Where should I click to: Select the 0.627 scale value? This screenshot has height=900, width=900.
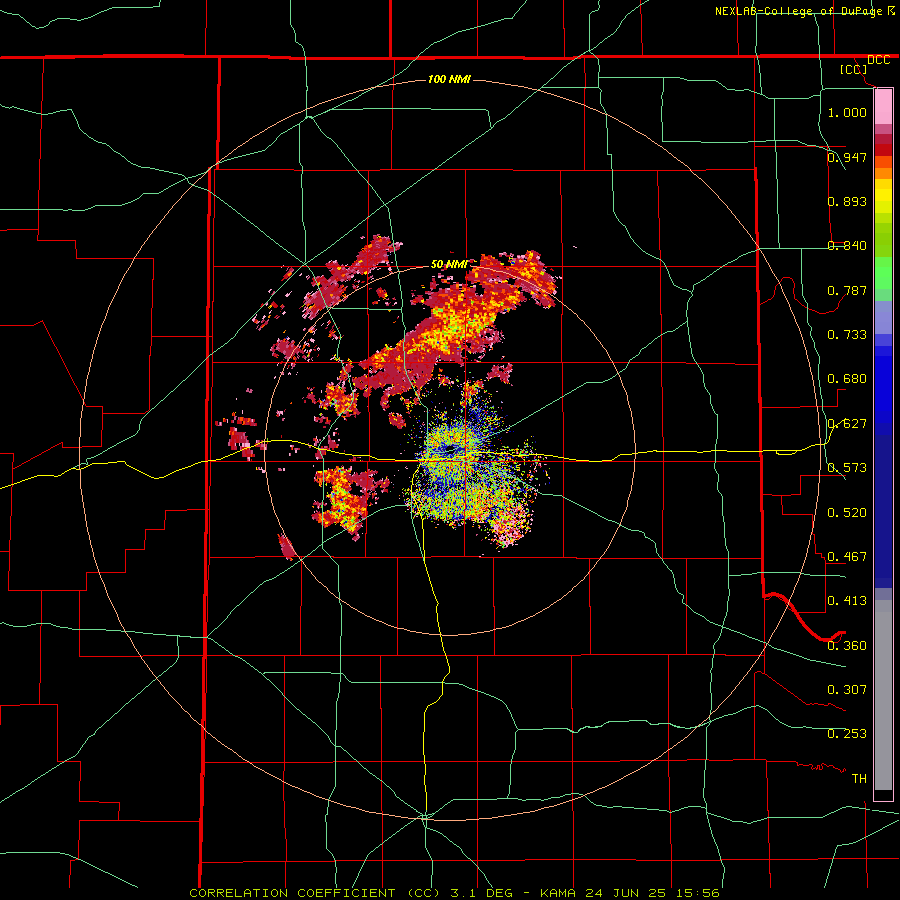tap(847, 424)
